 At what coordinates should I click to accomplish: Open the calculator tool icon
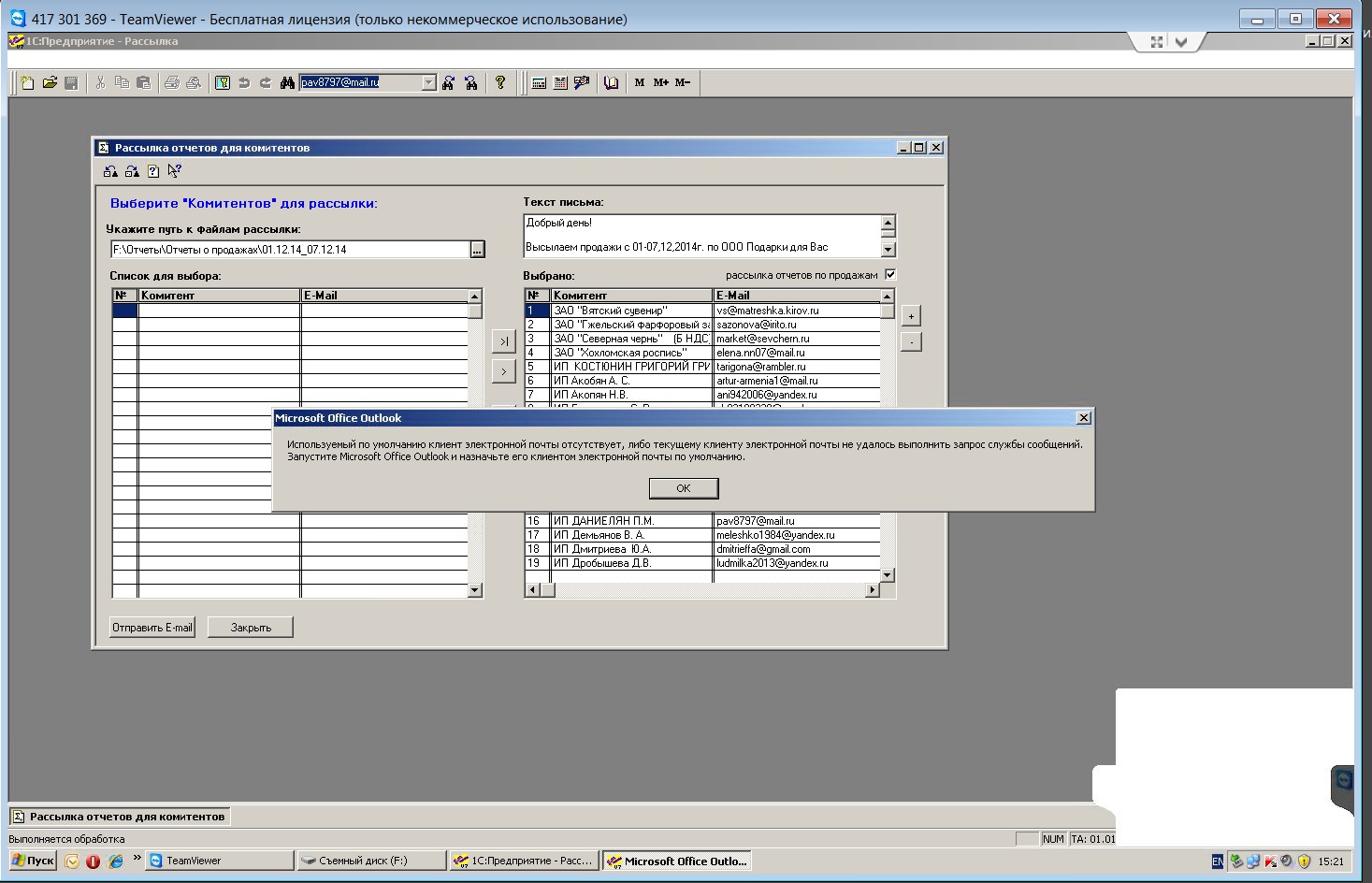click(539, 82)
